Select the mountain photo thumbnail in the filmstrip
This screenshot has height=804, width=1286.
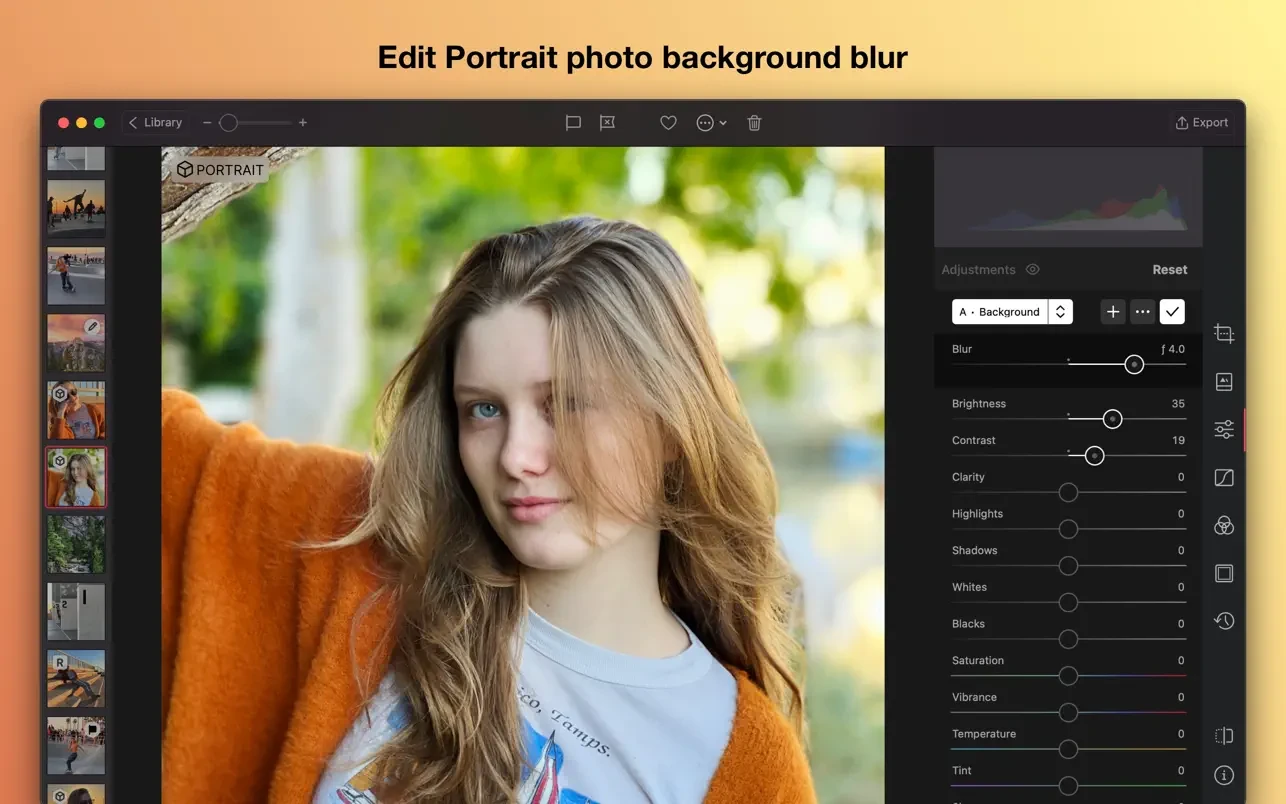pos(75,342)
